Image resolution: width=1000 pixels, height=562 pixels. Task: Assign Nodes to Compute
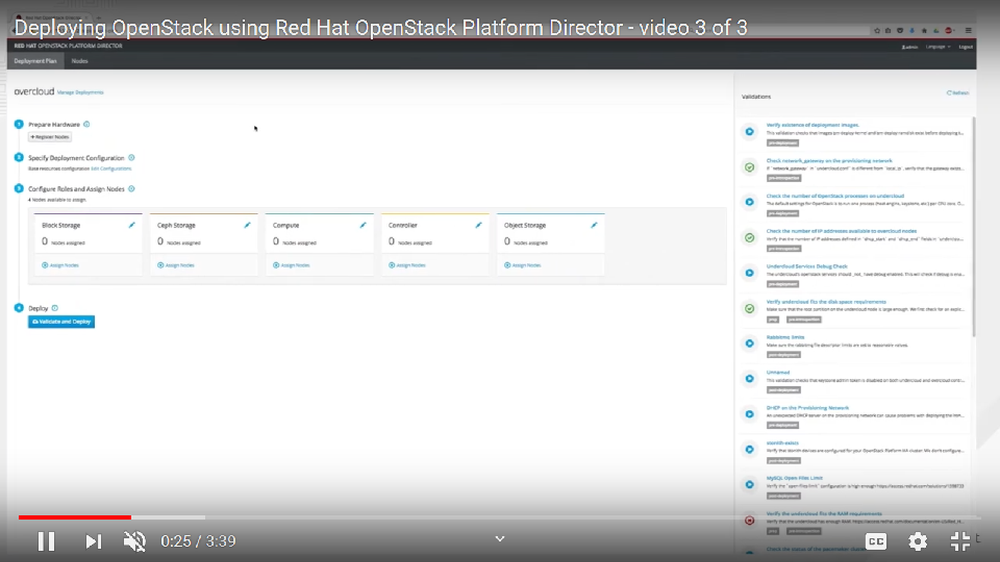291,265
